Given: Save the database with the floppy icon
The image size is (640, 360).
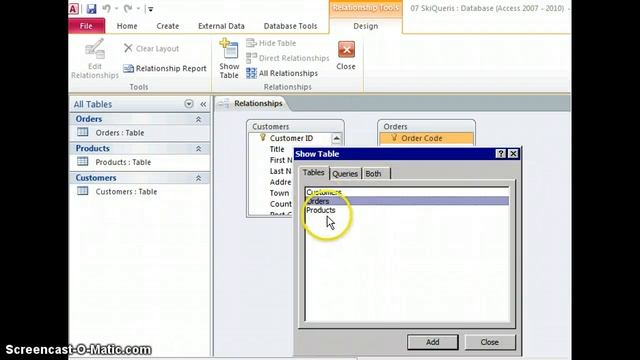Looking at the screenshot, I should (91, 9).
